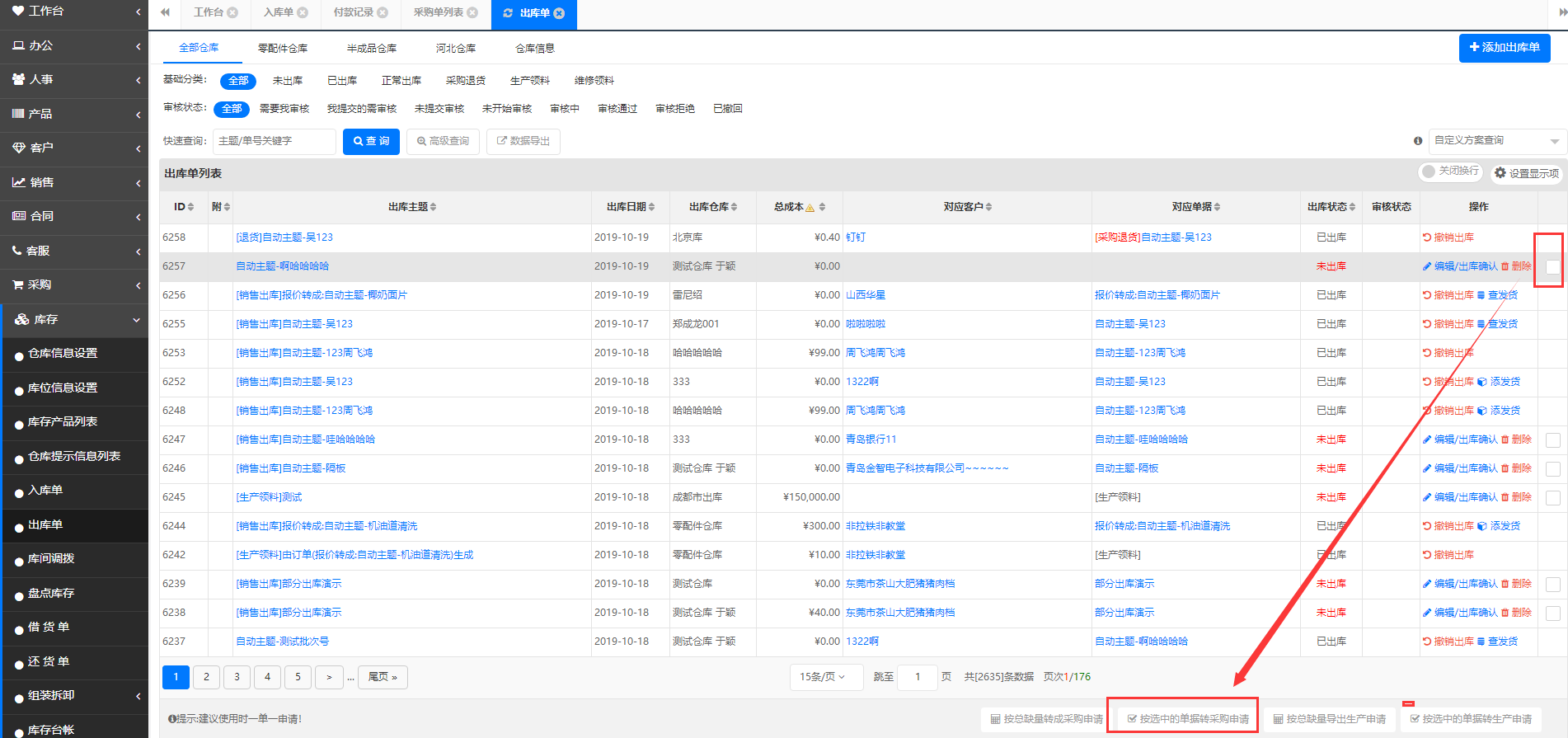
Task: Click the warning icon in 总成本 header
Action: pos(810,208)
